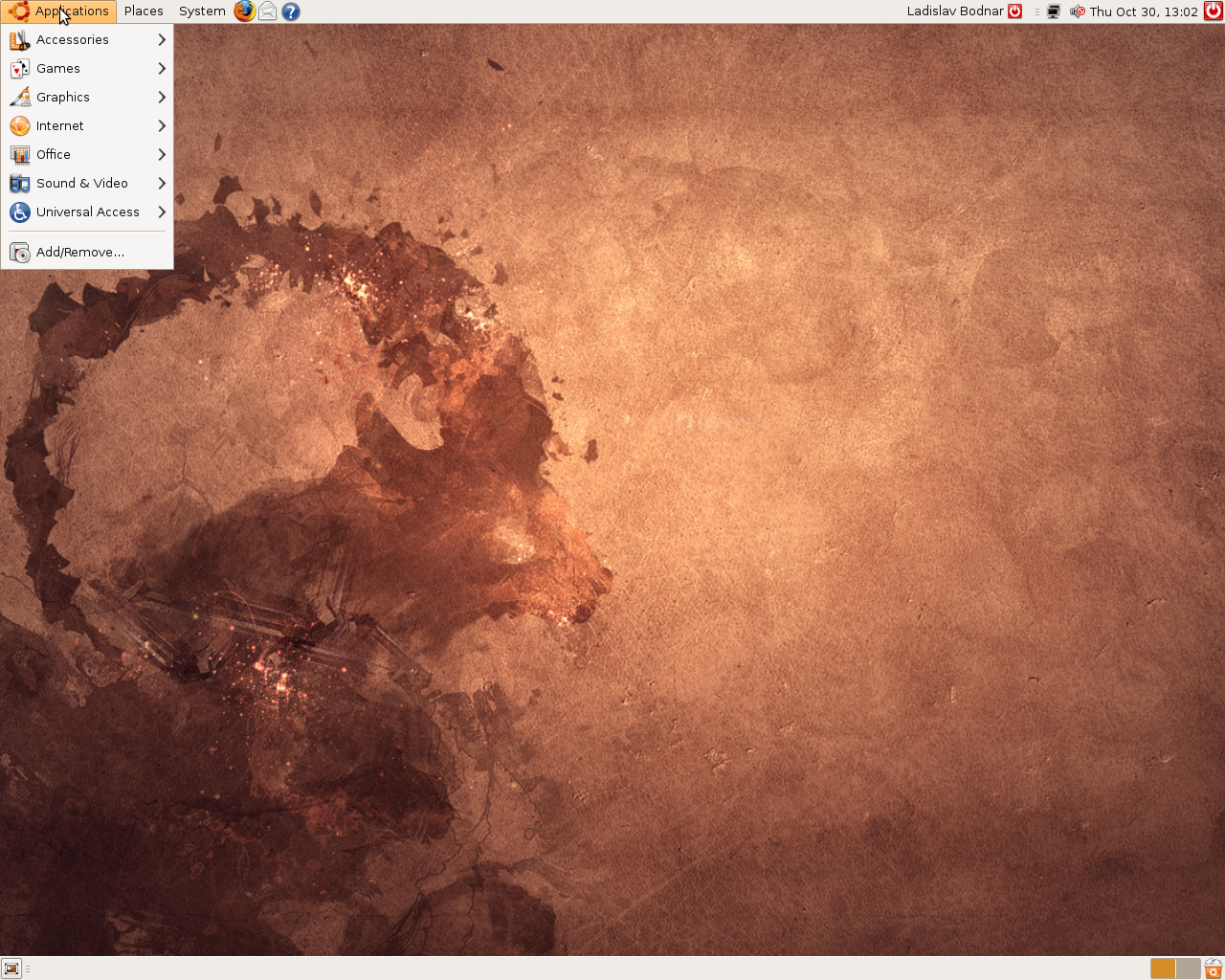1225x980 pixels.
Task: Open the Help question-mark launcher
Action: (x=291, y=11)
